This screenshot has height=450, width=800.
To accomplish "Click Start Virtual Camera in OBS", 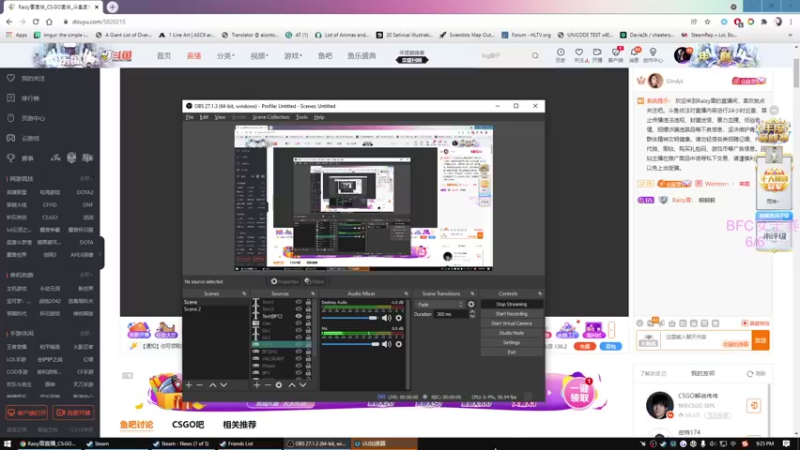I will (511, 323).
